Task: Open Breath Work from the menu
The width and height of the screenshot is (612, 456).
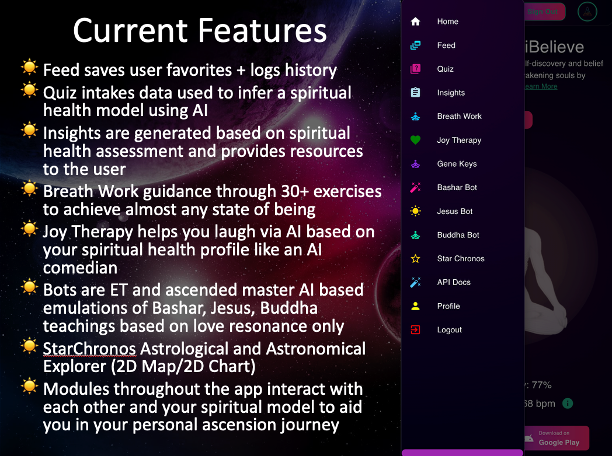Action: (459, 117)
